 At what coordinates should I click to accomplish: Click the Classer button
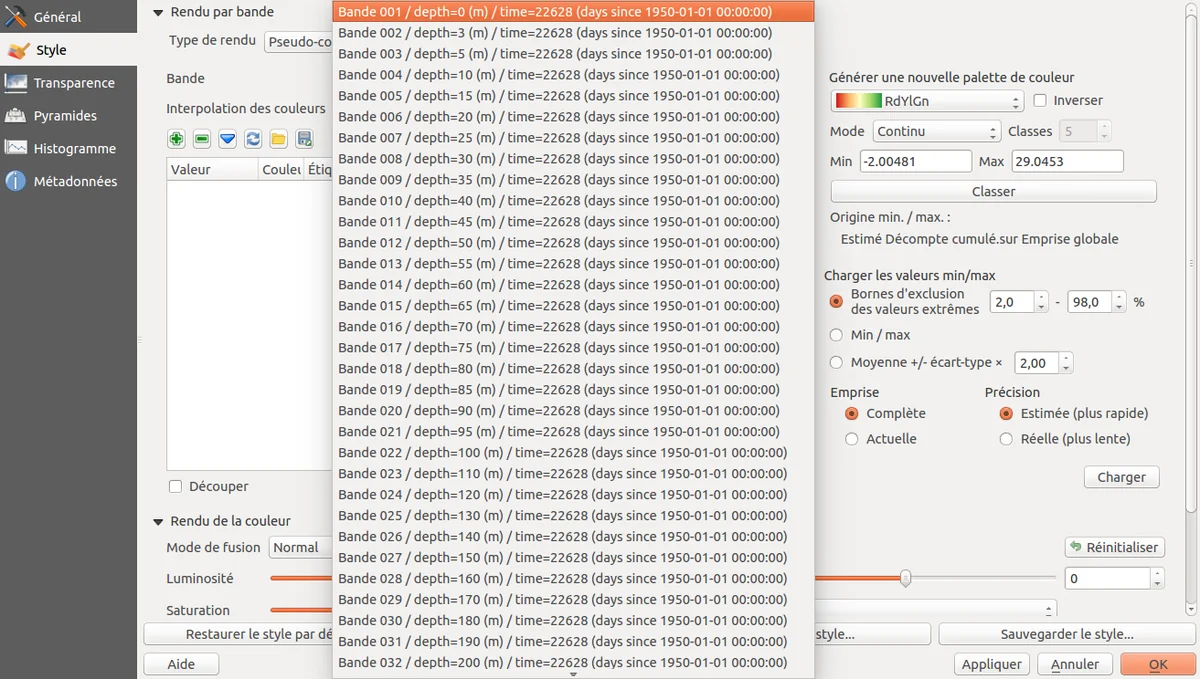coord(993,191)
